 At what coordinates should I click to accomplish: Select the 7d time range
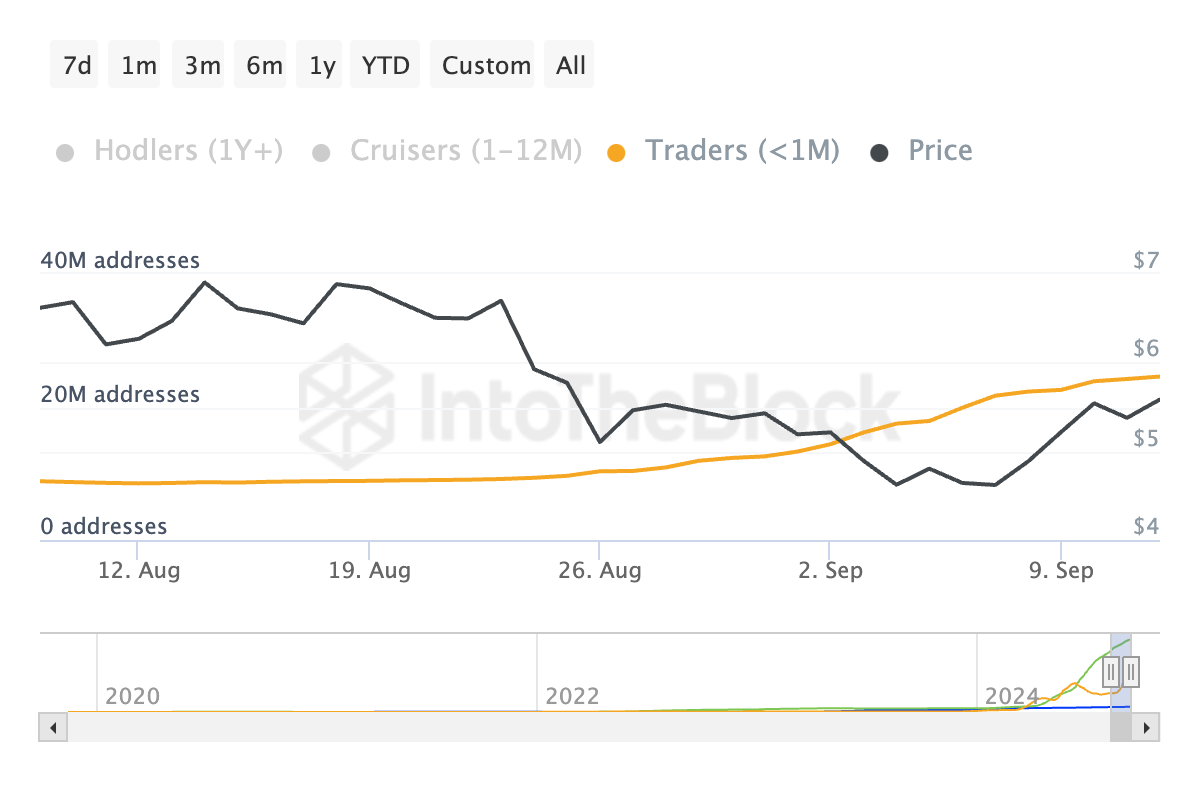pyautogui.click(x=77, y=66)
